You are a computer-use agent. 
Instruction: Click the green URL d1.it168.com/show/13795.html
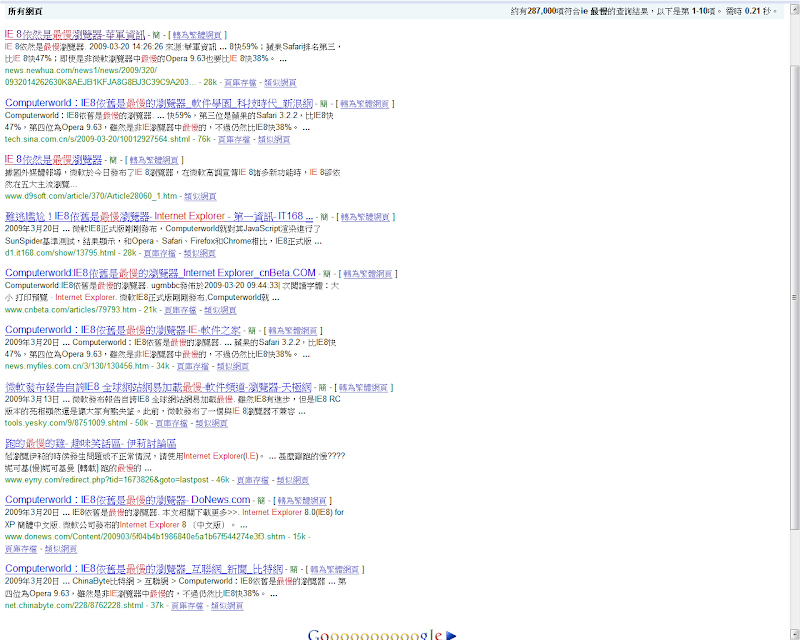click(61, 253)
